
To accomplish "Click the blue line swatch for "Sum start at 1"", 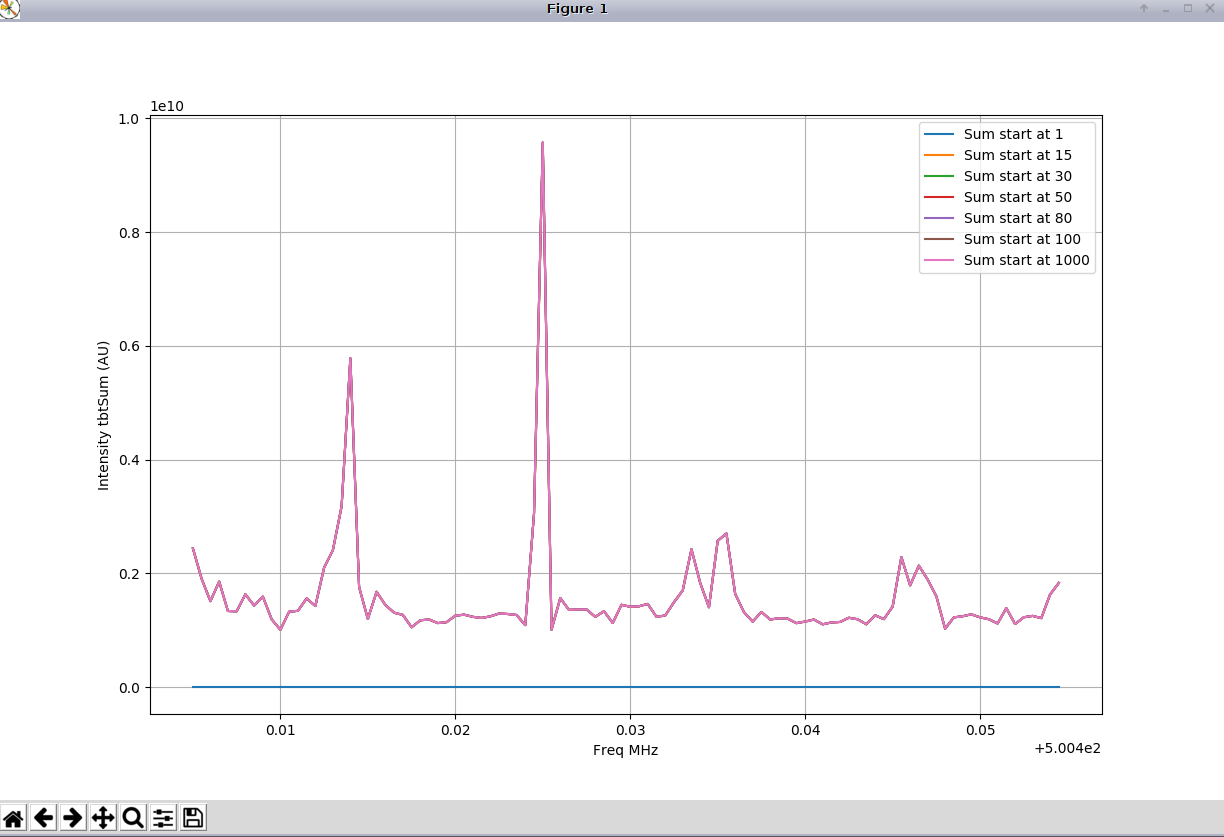I will (938, 134).
